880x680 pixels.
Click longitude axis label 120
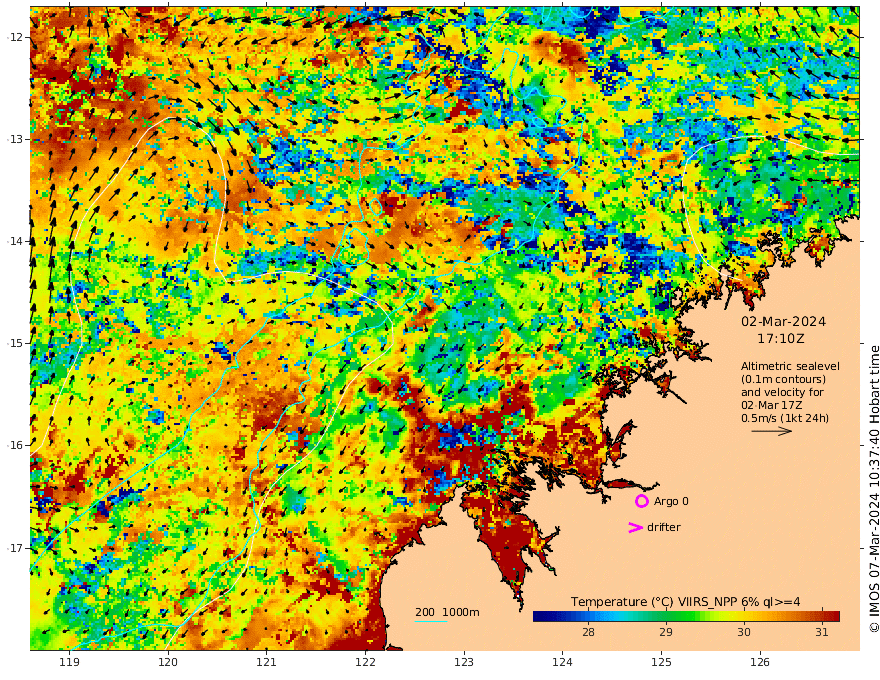point(168,663)
